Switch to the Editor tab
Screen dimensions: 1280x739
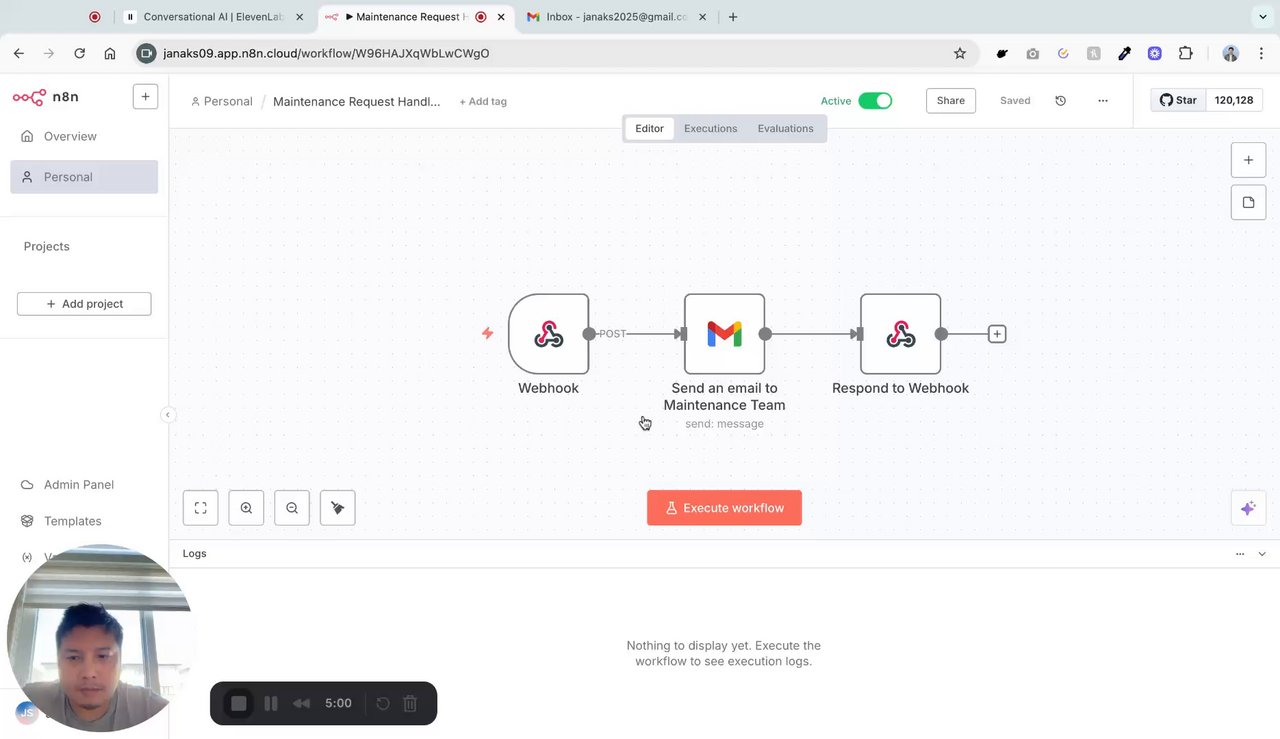coord(649,128)
